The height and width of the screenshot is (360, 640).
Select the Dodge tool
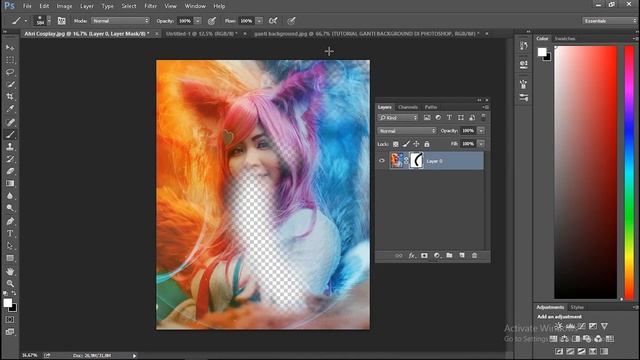pyautogui.click(x=10, y=208)
